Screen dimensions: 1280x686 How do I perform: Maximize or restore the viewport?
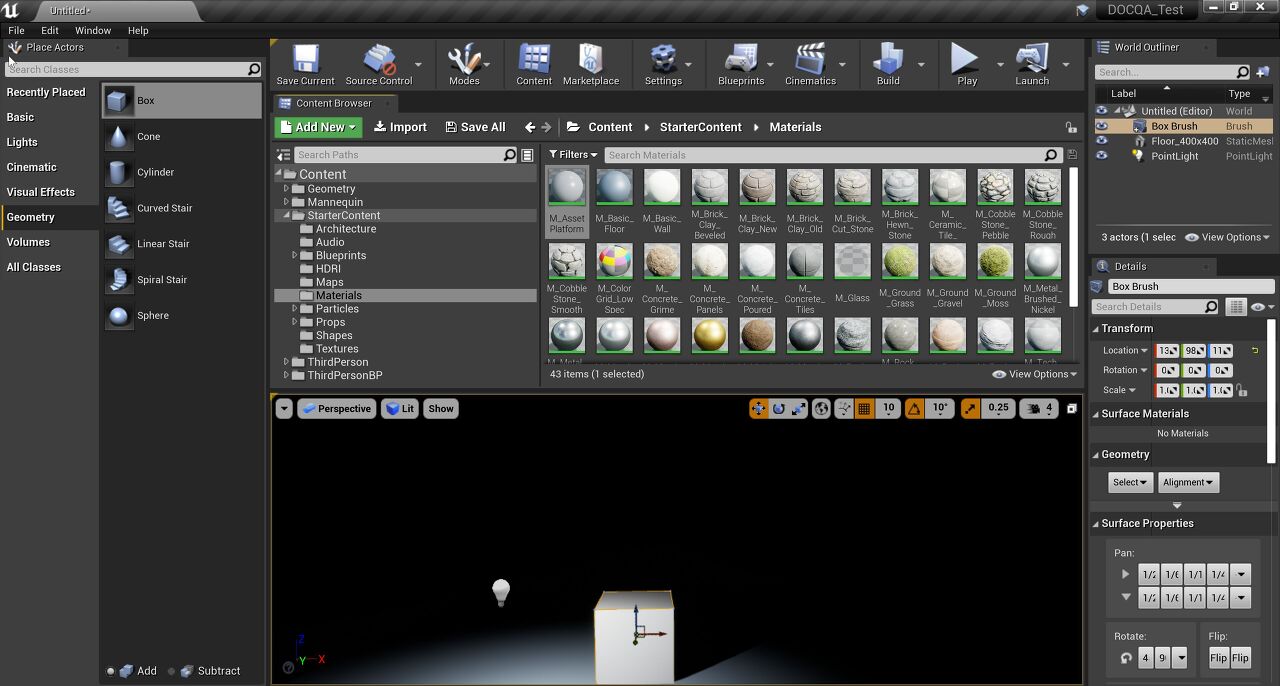tap(1071, 408)
